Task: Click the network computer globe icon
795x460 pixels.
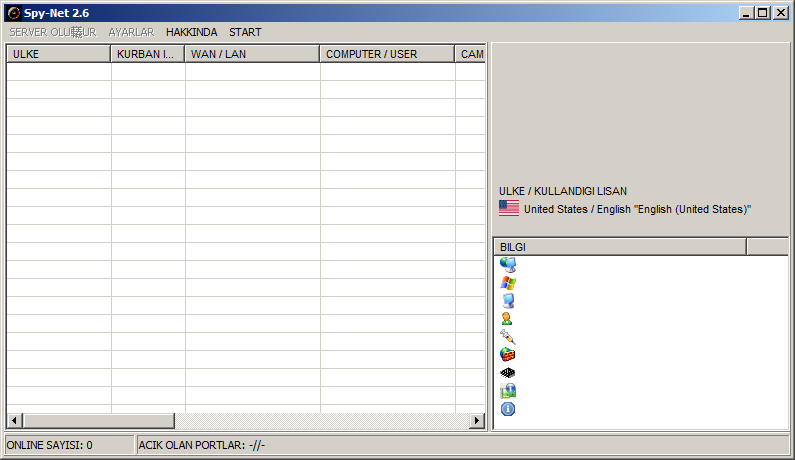Action: coord(508,265)
